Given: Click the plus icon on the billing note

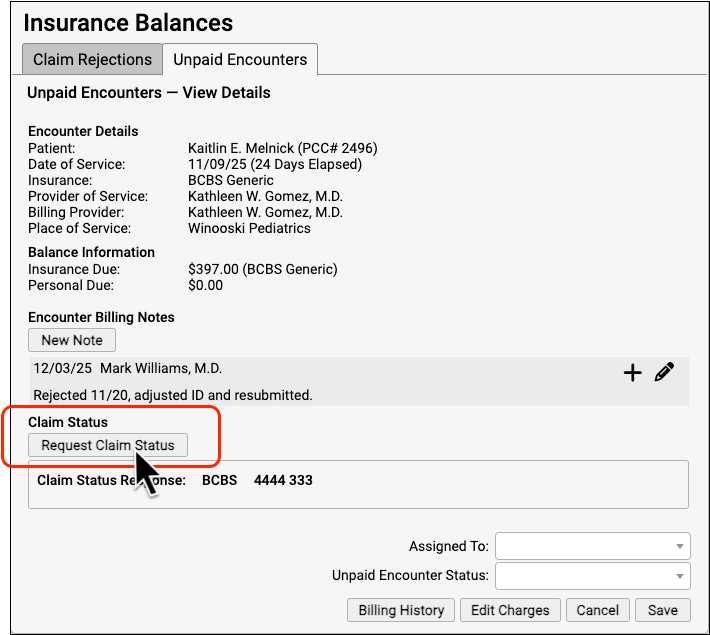Looking at the screenshot, I should click(x=632, y=373).
